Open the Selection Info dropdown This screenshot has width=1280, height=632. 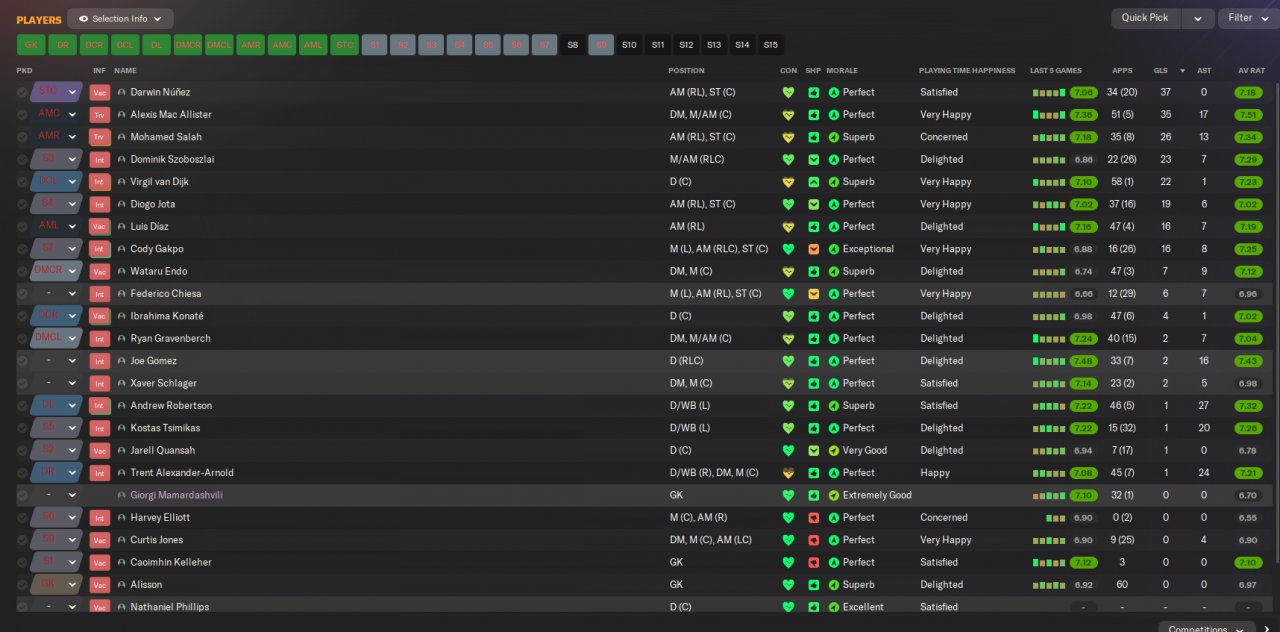[x=120, y=19]
